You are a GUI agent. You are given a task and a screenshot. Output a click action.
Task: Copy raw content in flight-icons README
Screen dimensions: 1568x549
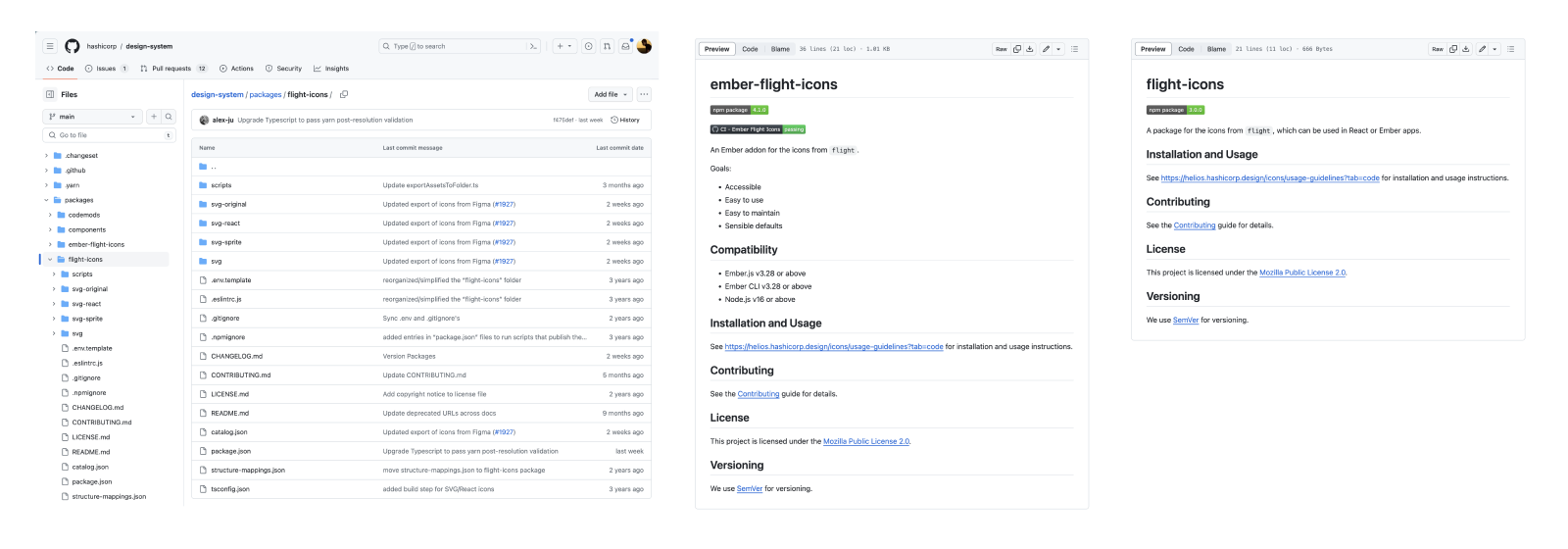click(x=1453, y=49)
